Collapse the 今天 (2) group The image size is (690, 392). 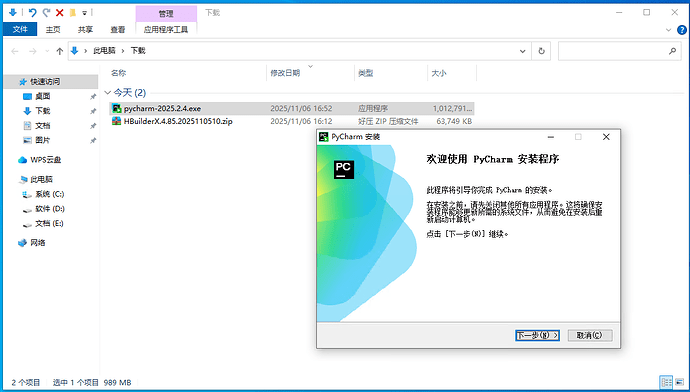point(107,93)
